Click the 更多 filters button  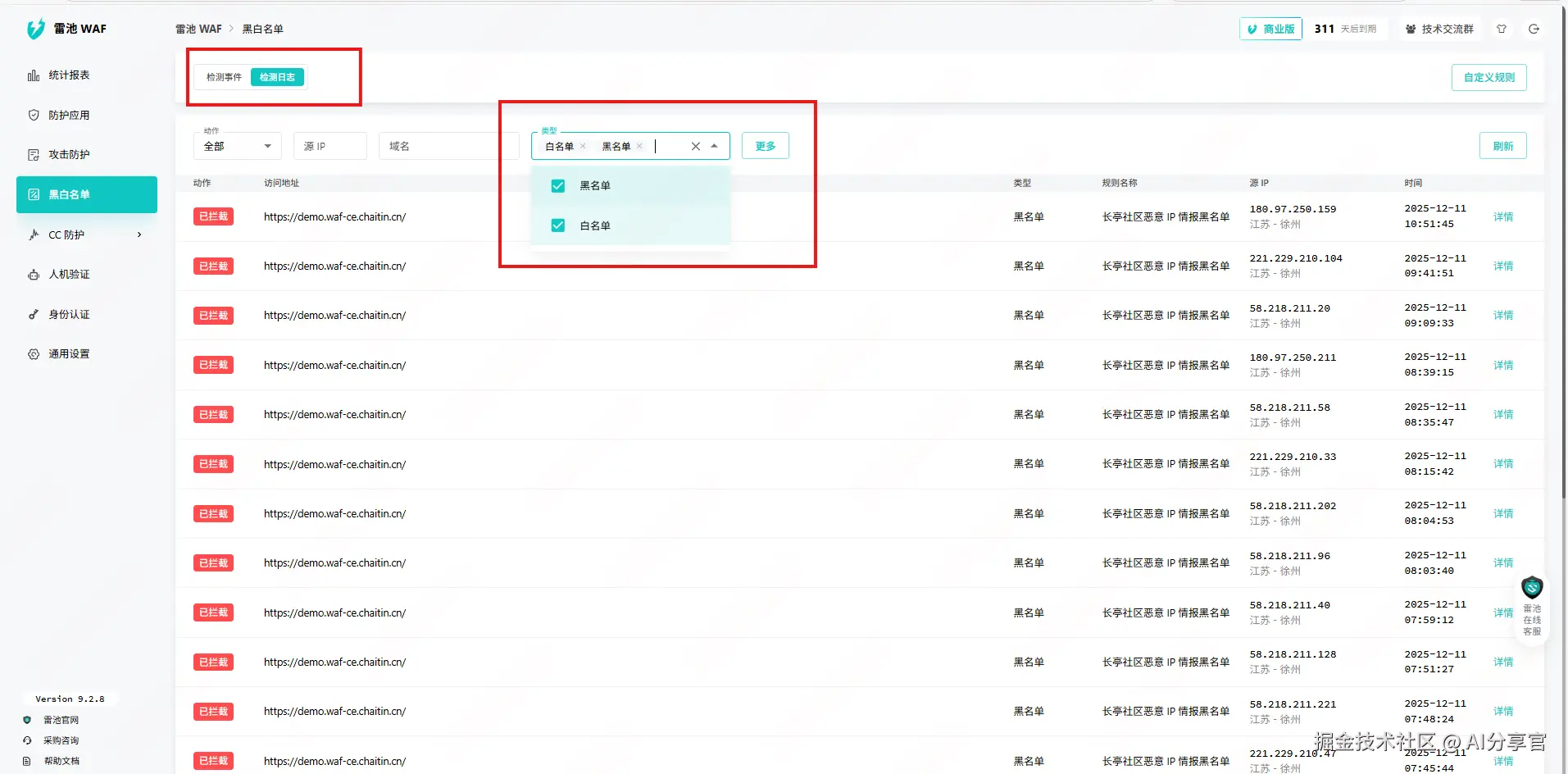click(x=766, y=146)
